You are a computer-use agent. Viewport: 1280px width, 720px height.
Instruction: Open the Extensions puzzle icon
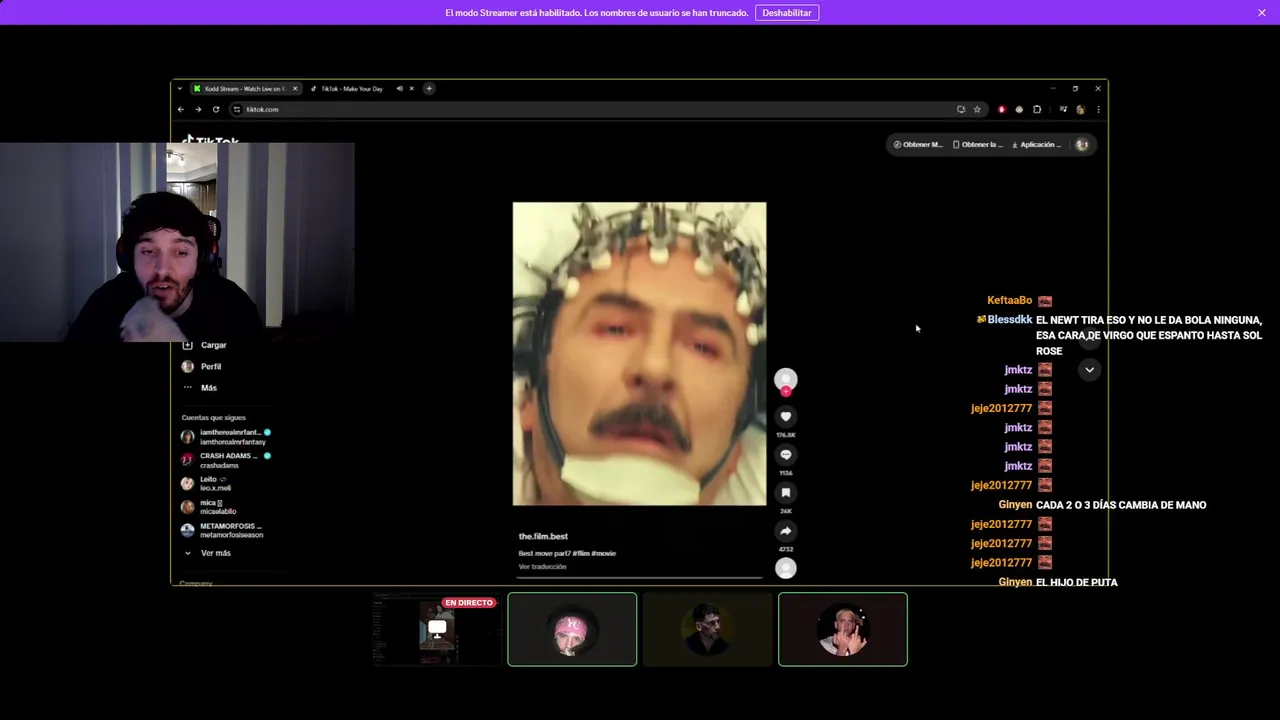click(x=1037, y=109)
